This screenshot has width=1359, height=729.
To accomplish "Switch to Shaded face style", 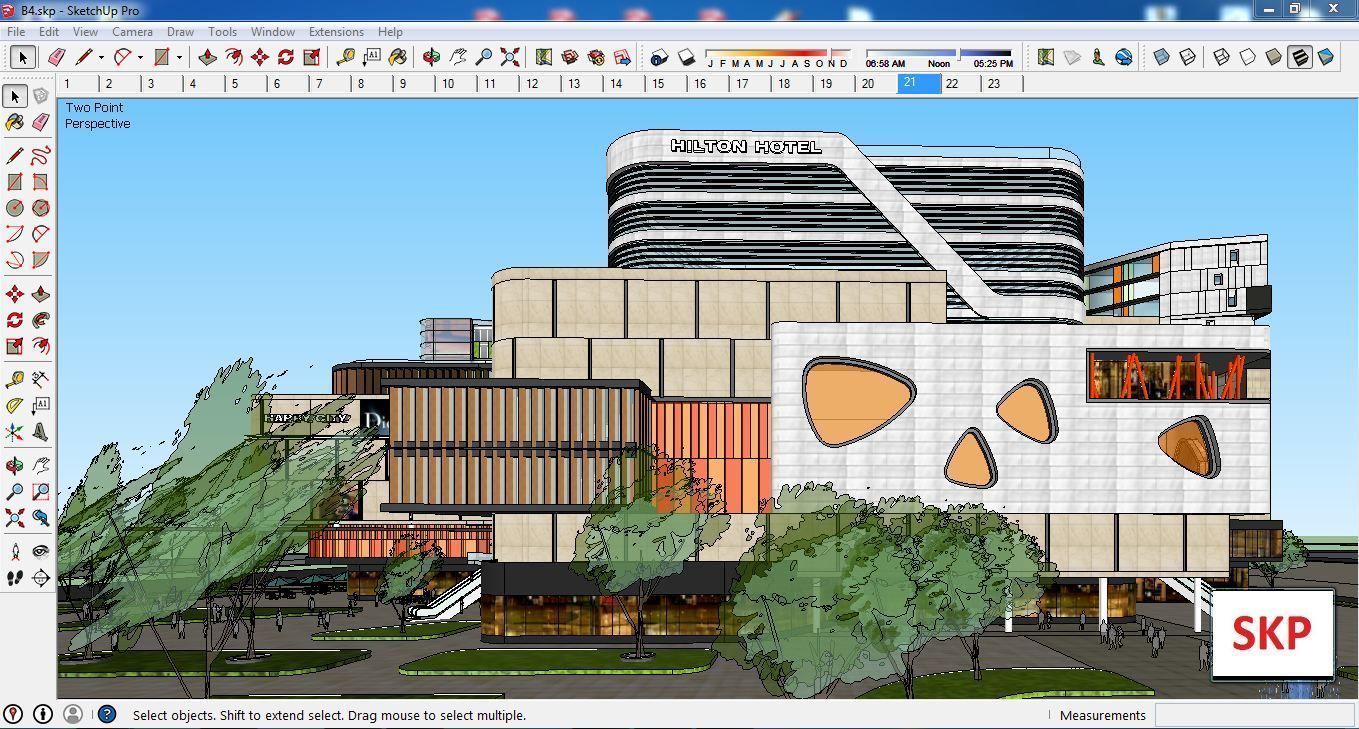I will pos(1274,57).
